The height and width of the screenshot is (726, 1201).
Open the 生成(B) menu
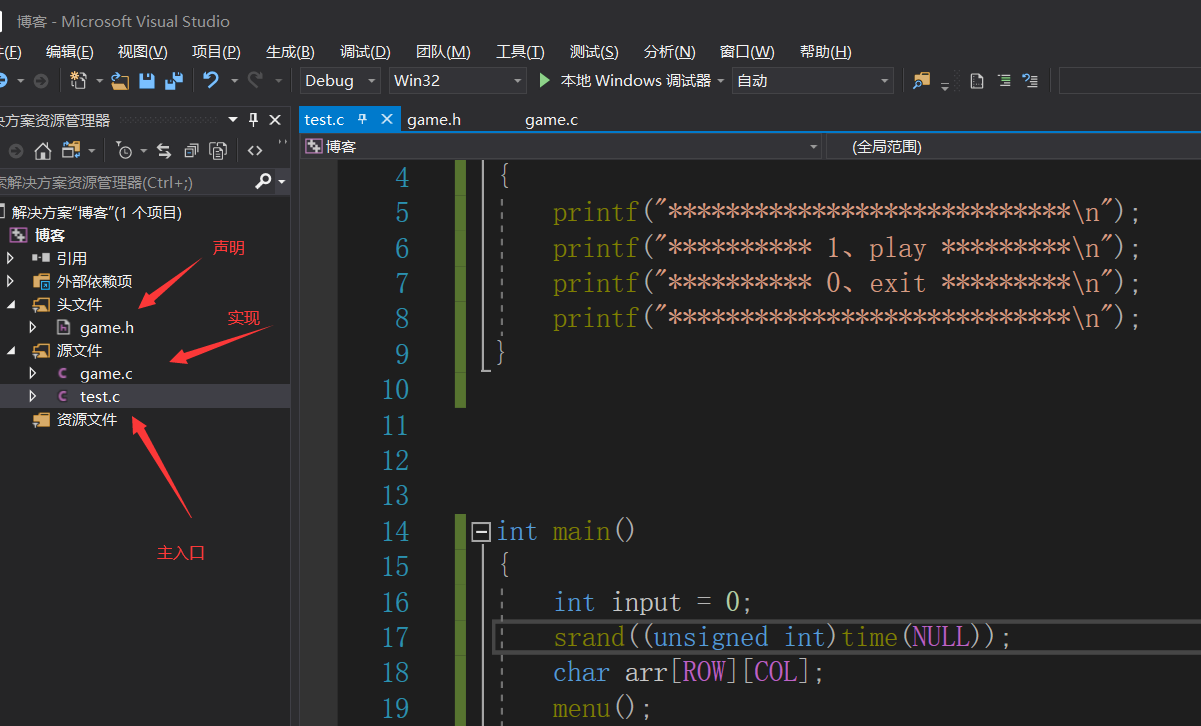point(290,52)
